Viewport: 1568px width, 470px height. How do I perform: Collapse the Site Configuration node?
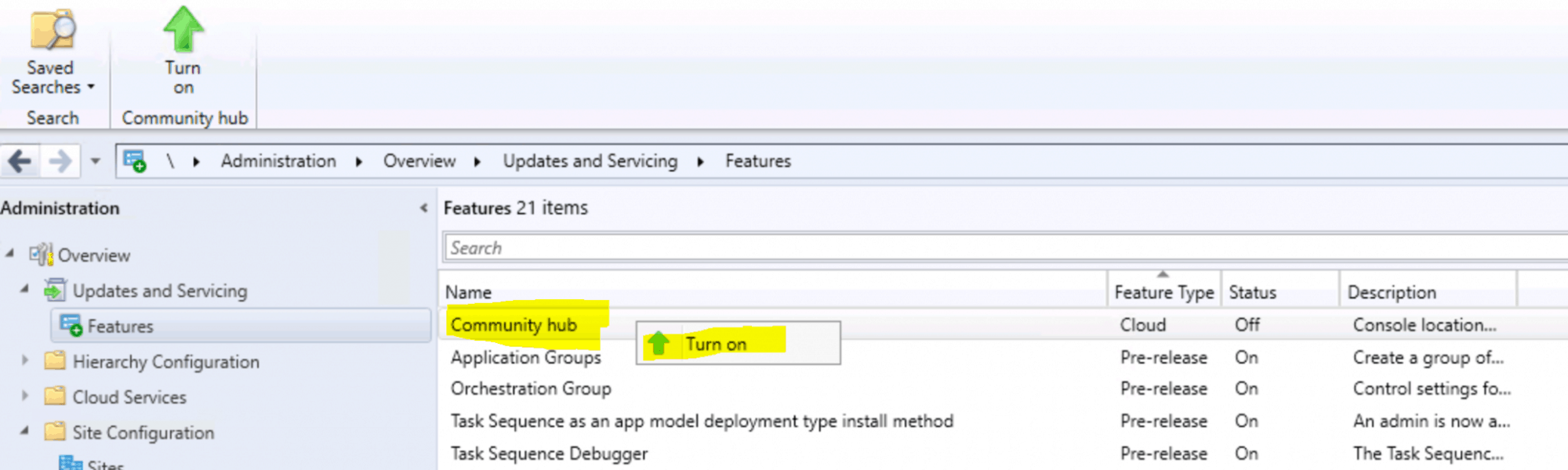[24, 430]
